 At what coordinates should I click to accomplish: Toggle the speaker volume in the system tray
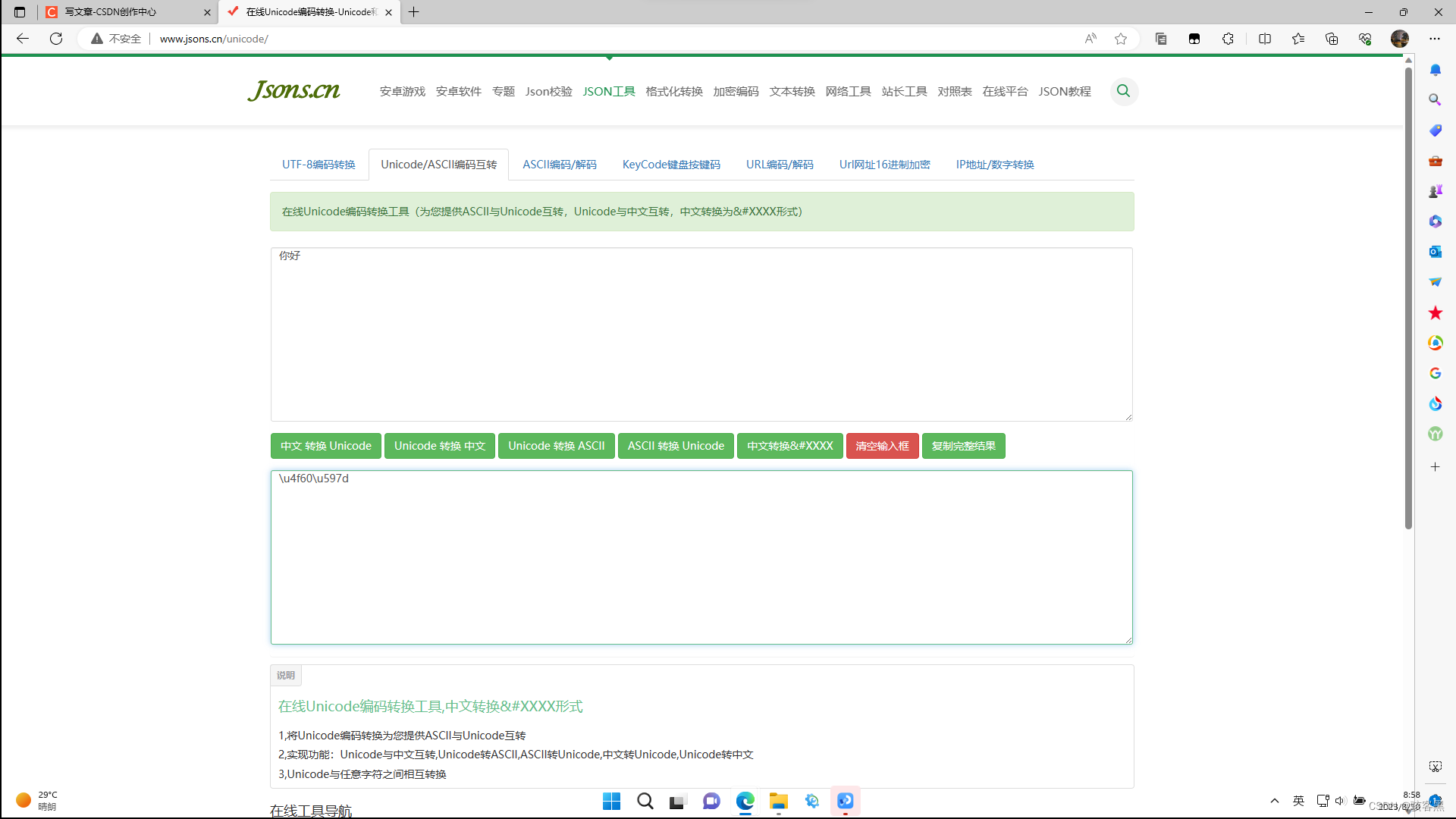[x=1340, y=800]
